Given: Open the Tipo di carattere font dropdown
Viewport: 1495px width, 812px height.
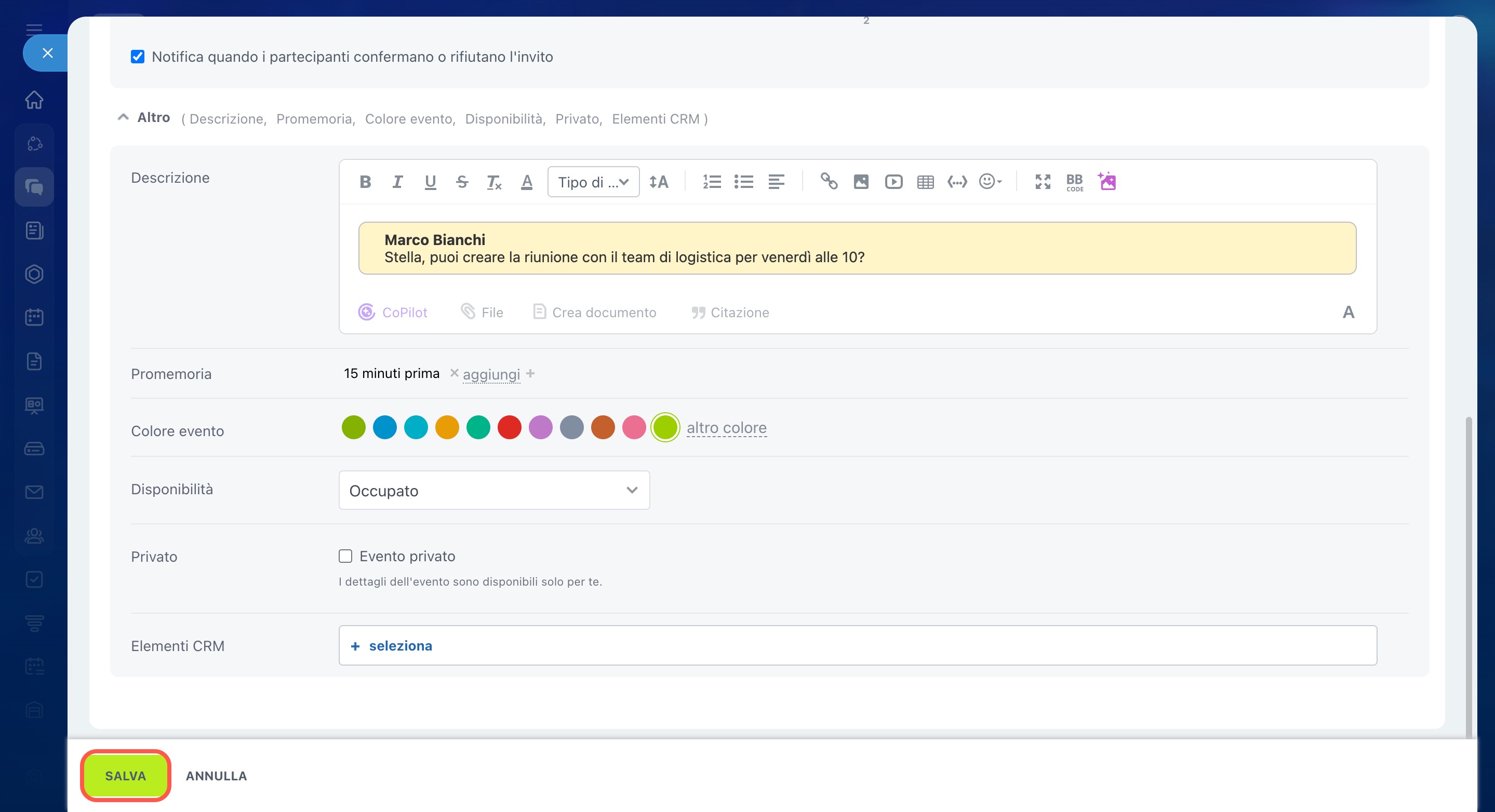Looking at the screenshot, I should (x=593, y=182).
